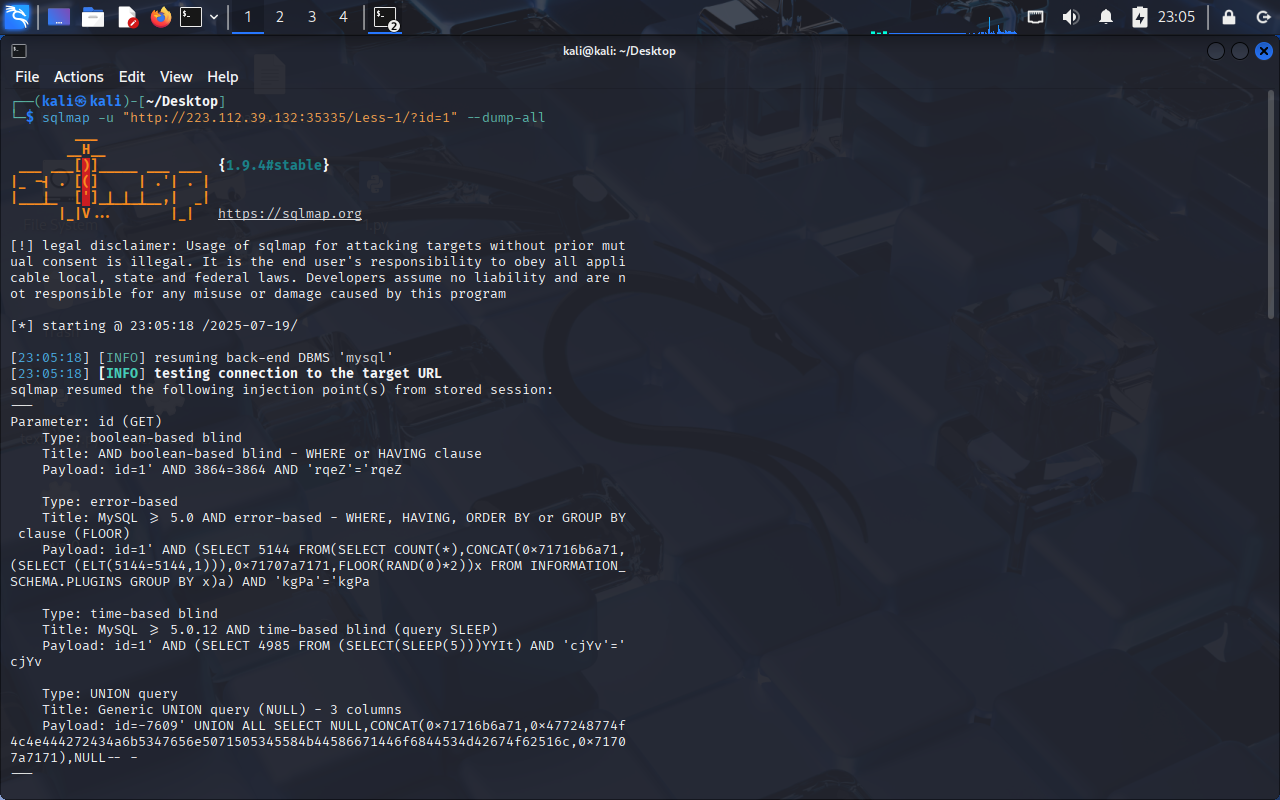
Task: Click "Type: time-based blind" line
Action: click(130, 614)
